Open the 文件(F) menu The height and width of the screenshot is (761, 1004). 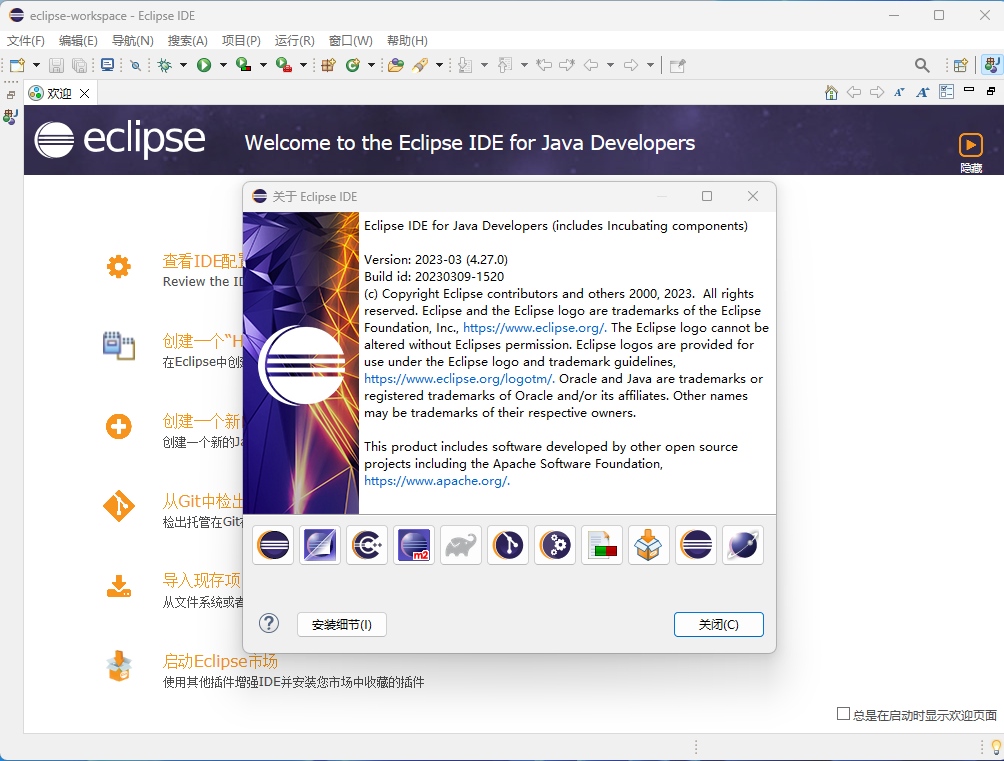tap(26, 41)
